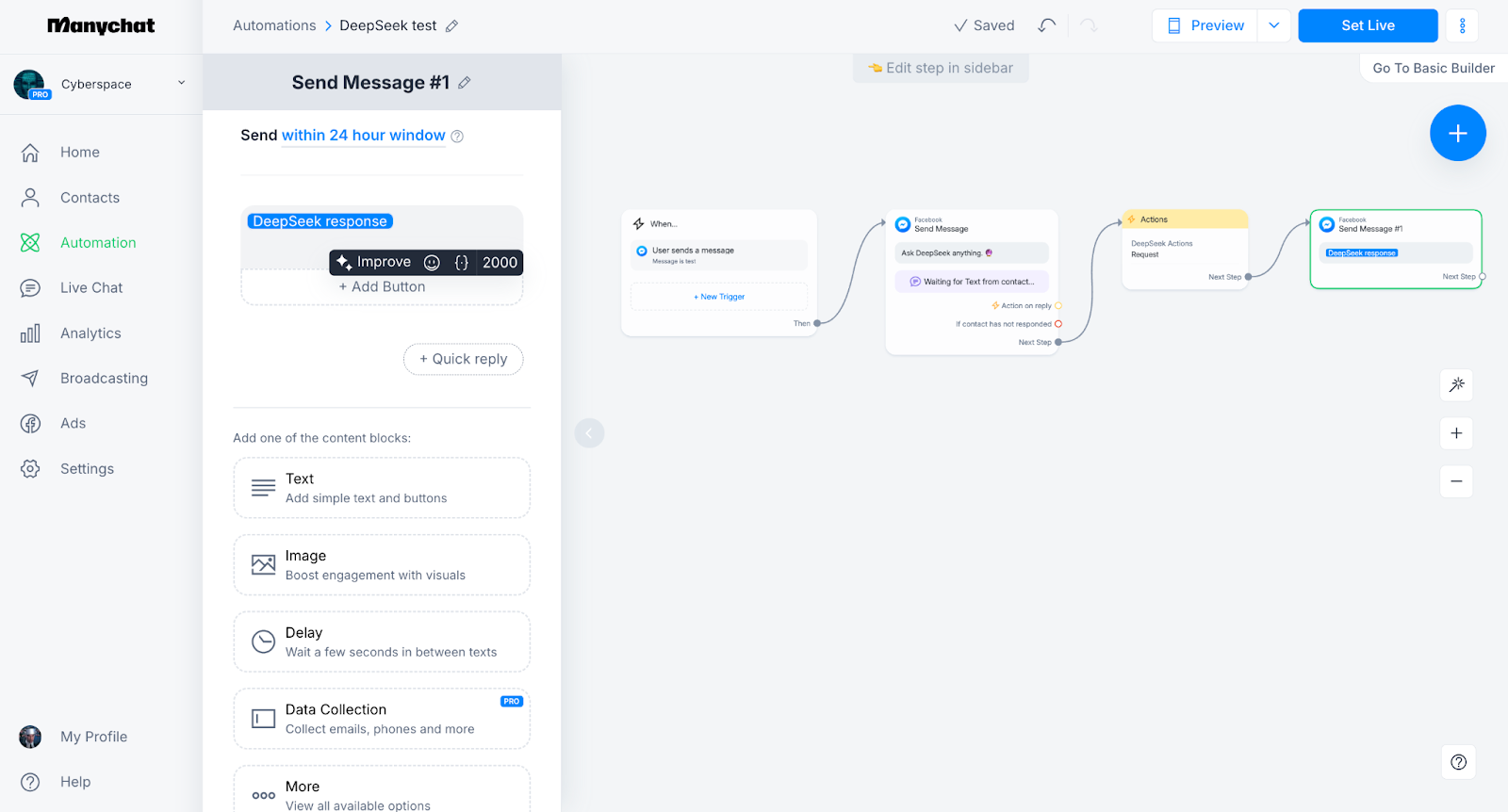Insert a variable via curly braces icon

coord(461,263)
